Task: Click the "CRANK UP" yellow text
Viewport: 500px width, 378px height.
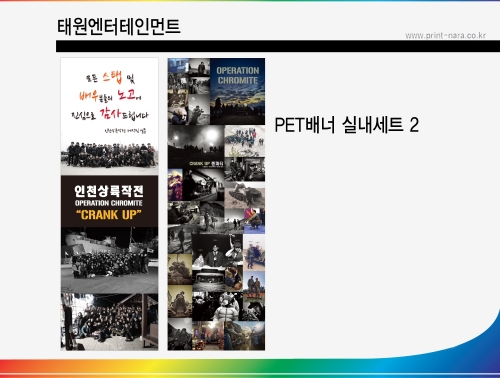Action: (109, 215)
